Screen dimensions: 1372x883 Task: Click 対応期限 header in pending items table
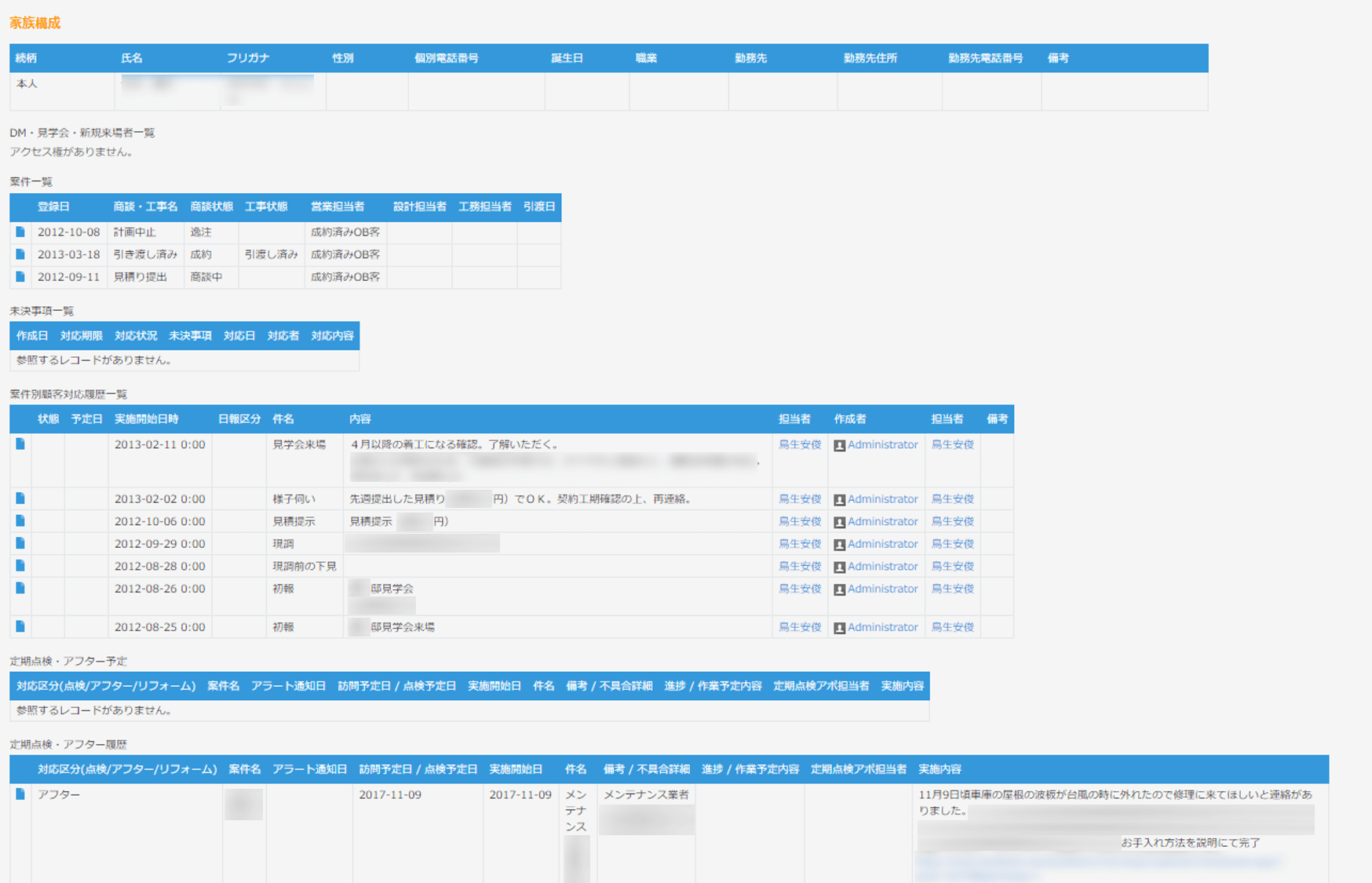point(81,335)
